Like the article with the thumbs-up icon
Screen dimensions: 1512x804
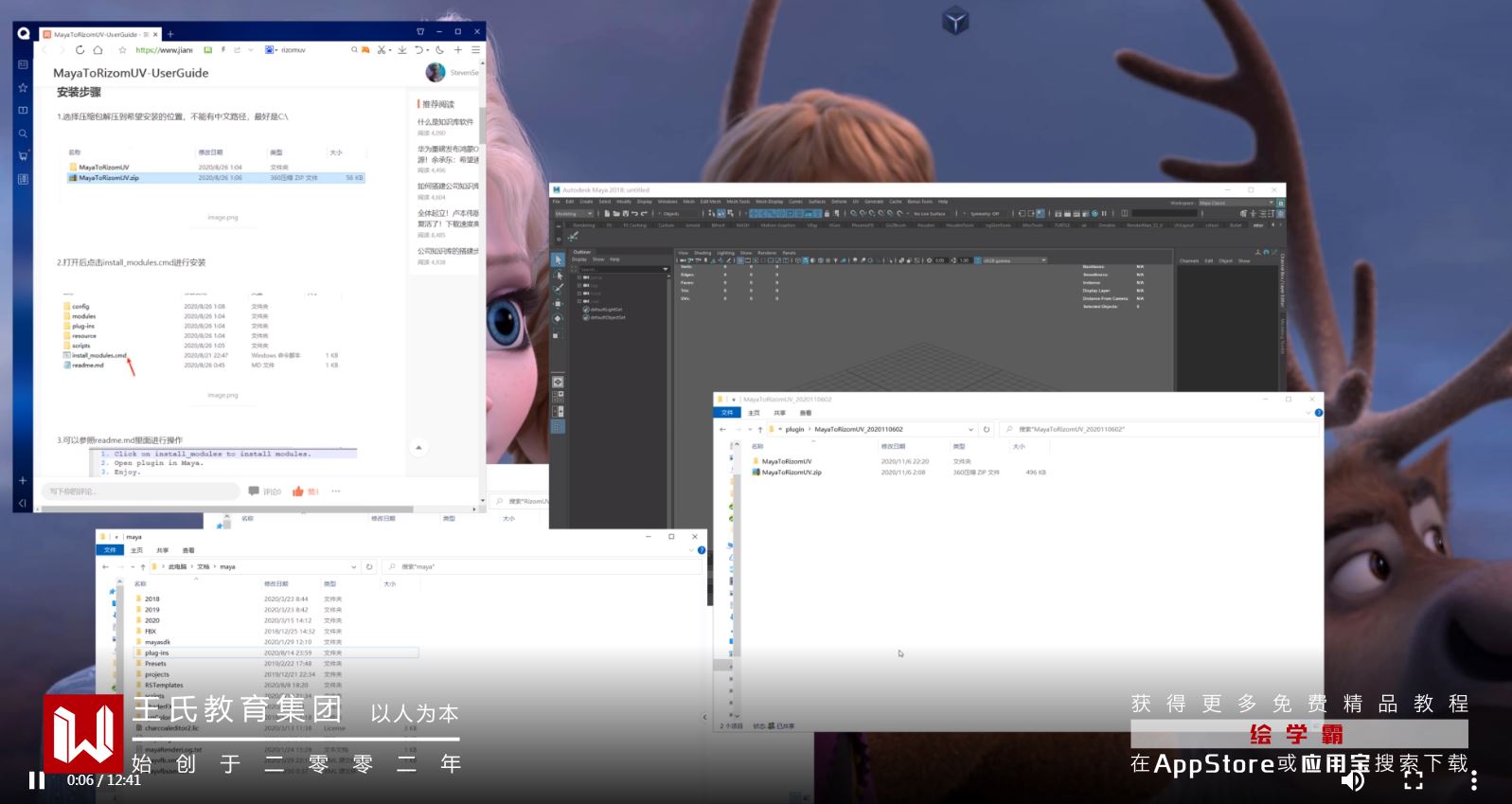point(298,491)
